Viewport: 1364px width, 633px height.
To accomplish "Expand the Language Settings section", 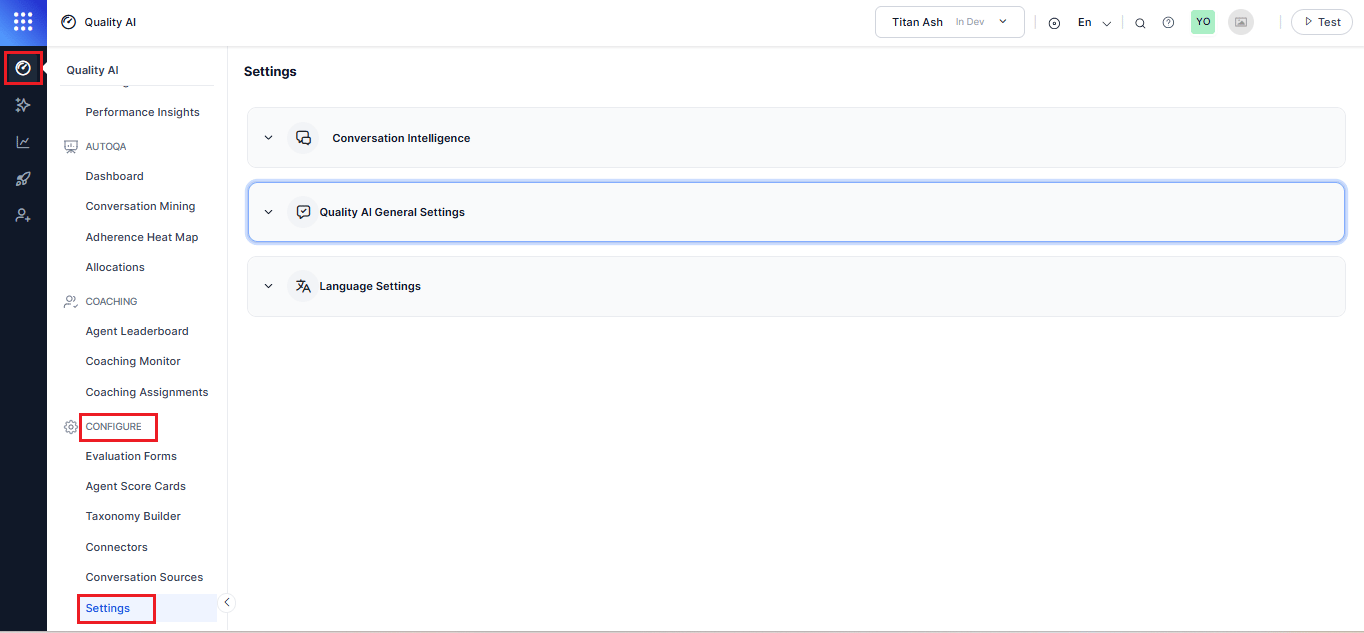I will click(x=796, y=286).
